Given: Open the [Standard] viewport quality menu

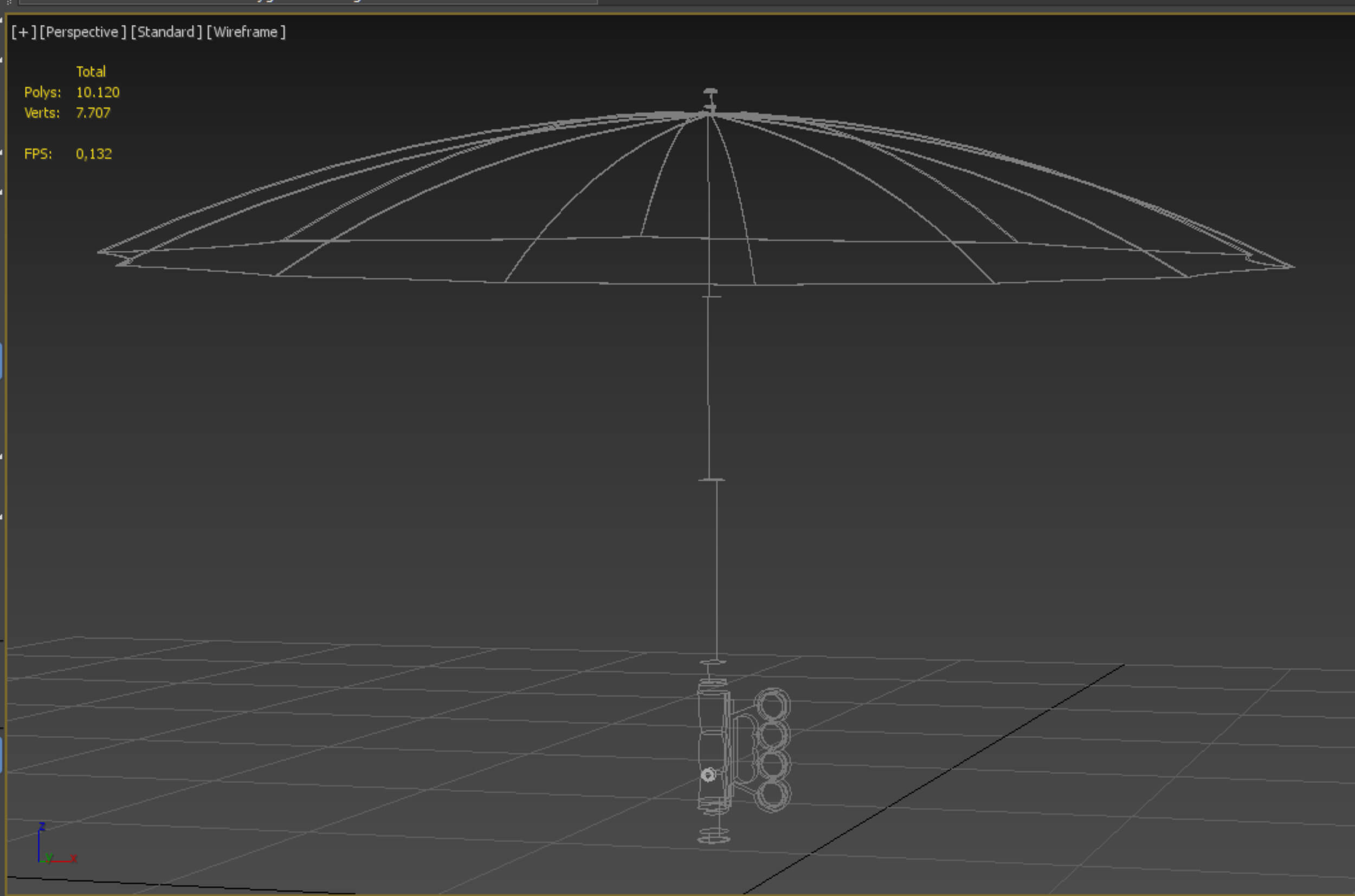Looking at the screenshot, I should coord(166,32).
